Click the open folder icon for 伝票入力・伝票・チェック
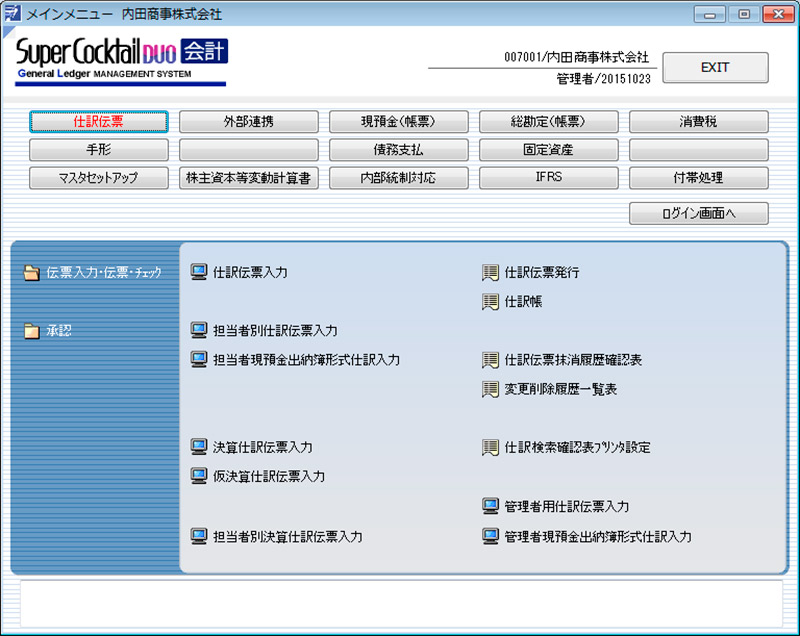 (x=32, y=273)
